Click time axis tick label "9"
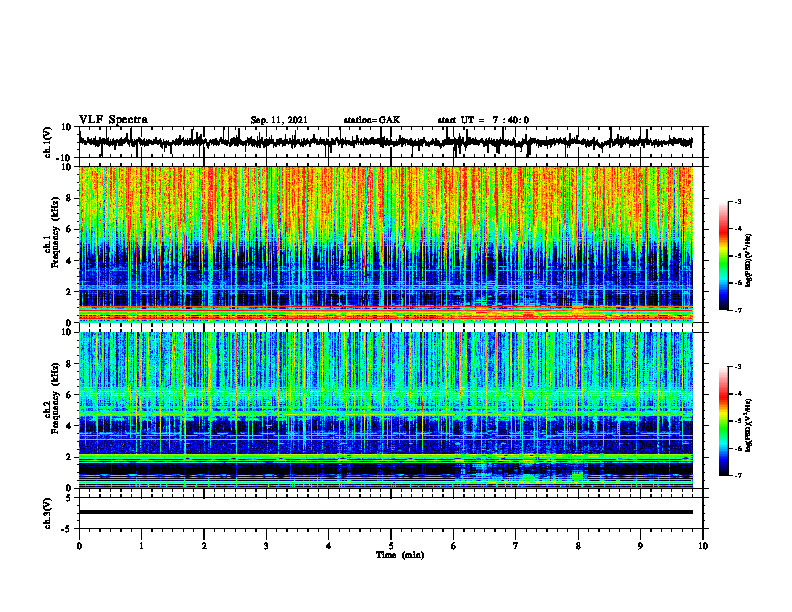 point(640,546)
